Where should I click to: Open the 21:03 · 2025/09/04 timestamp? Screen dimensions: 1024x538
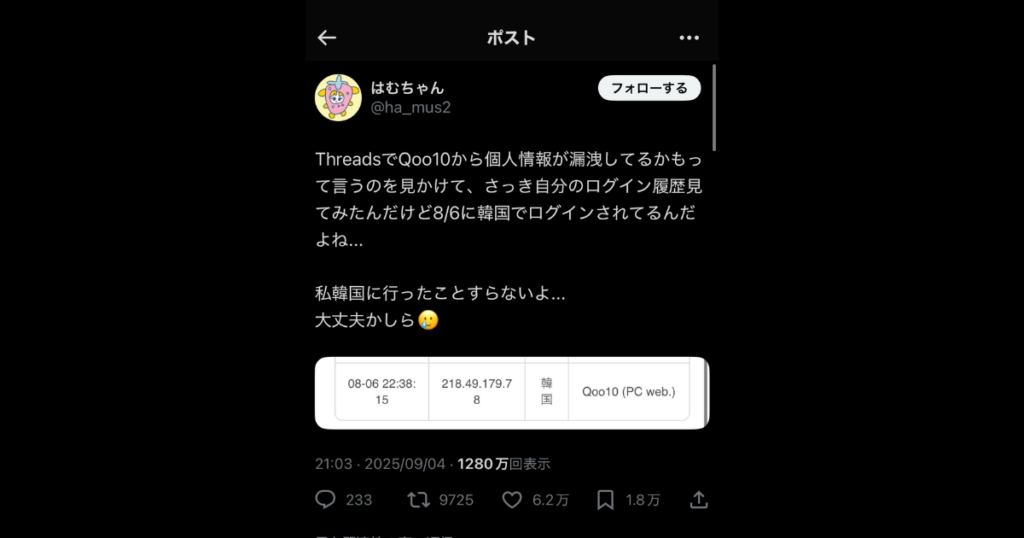380,464
